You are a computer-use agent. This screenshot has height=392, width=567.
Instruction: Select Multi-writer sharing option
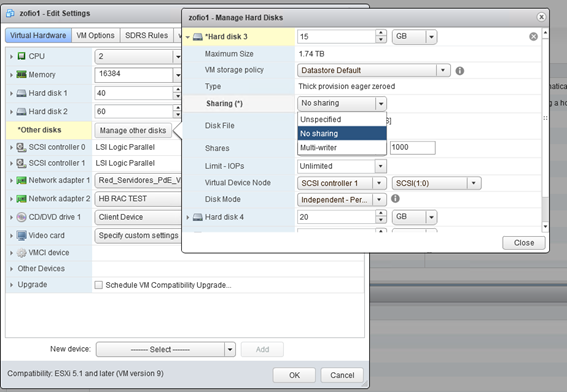342,148
